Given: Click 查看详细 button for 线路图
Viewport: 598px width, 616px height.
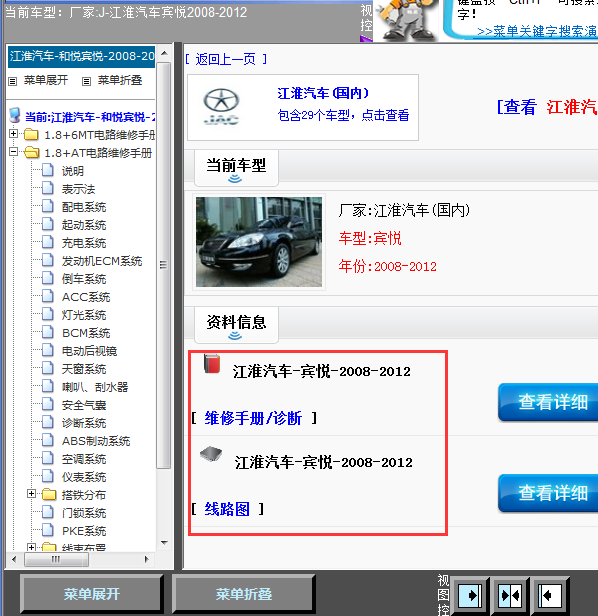Looking at the screenshot, I should tap(548, 493).
